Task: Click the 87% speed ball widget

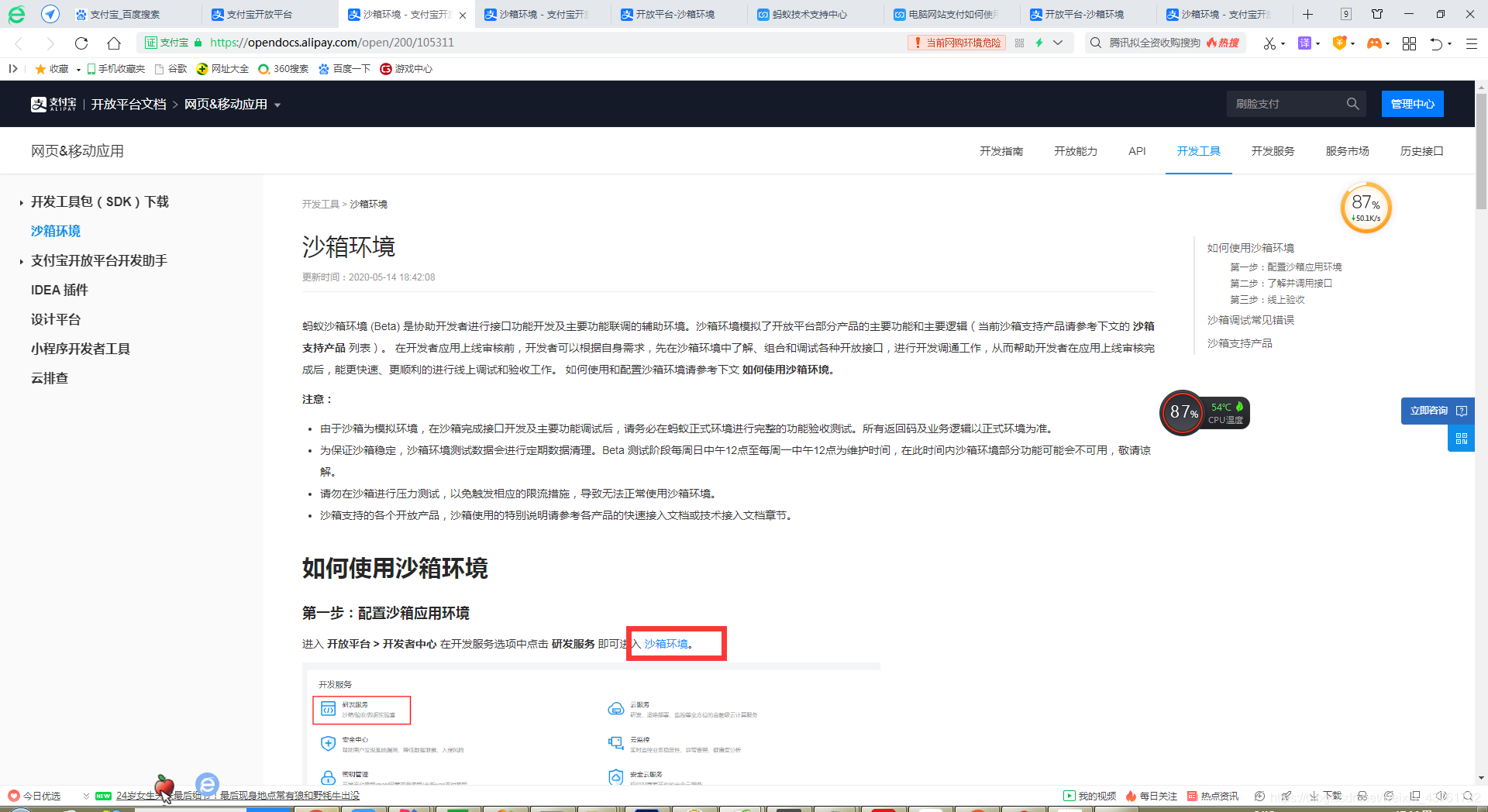Action: pyautogui.click(x=1366, y=208)
